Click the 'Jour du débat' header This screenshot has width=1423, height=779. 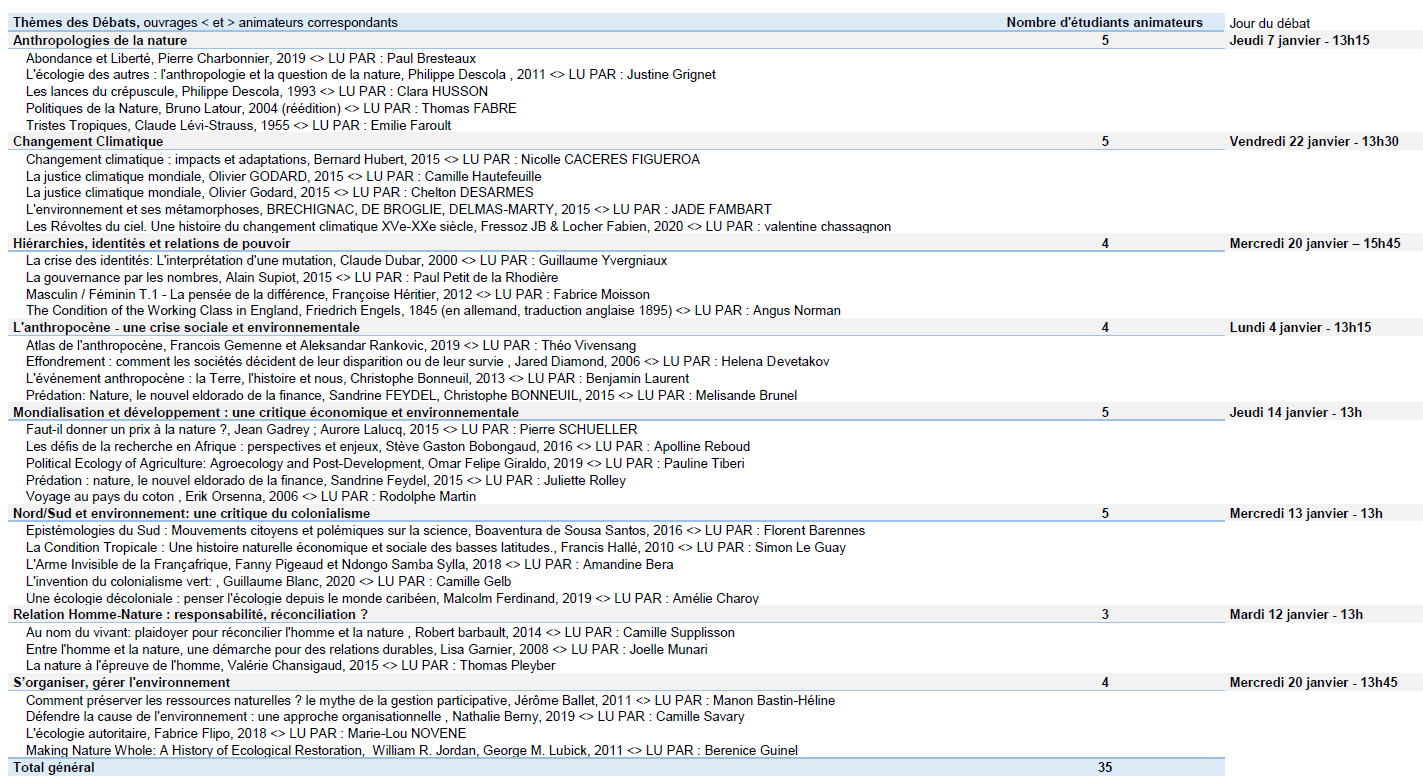coord(1269,23)
